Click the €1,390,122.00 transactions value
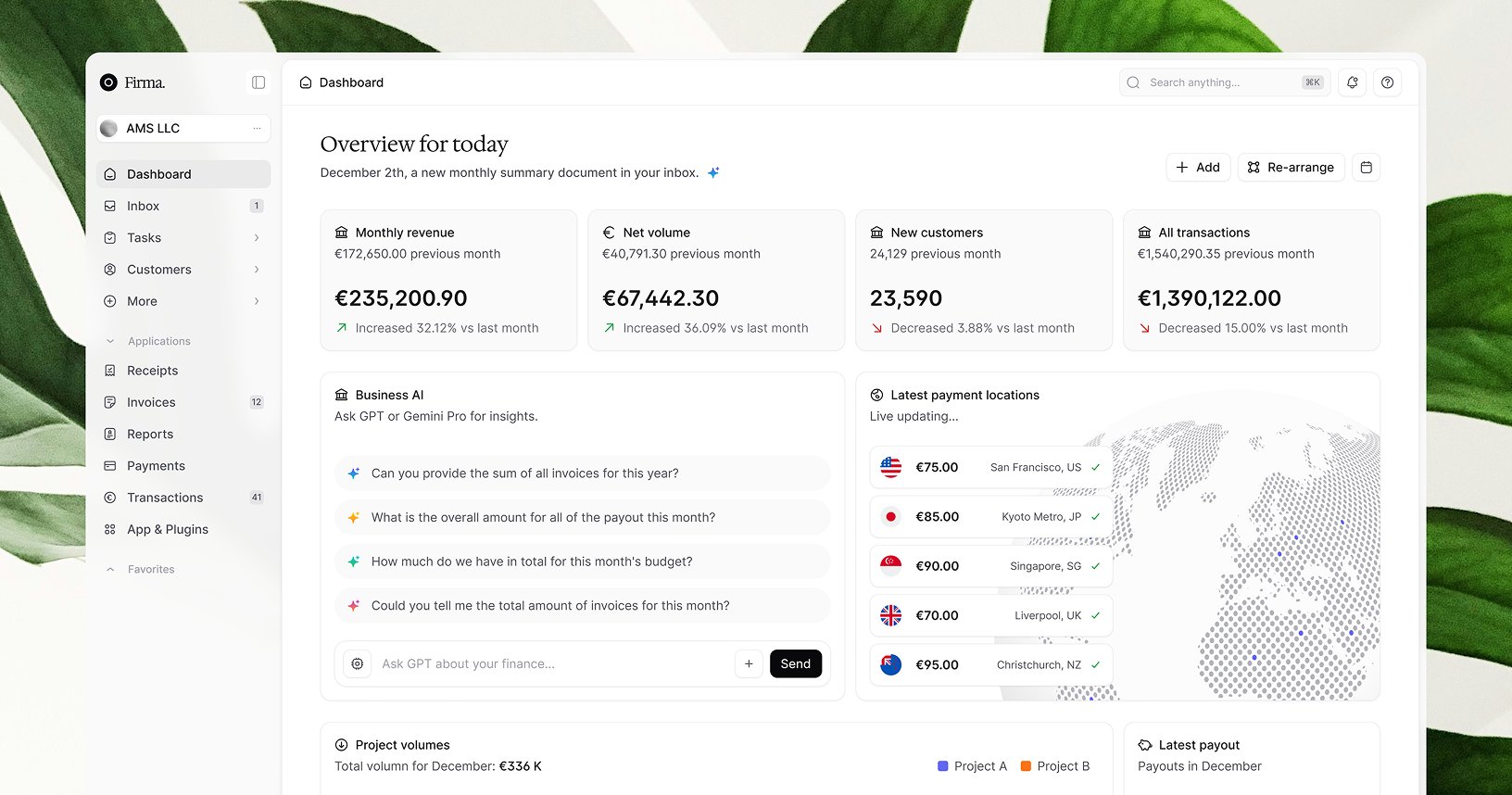 click(x=1209, y=298)
